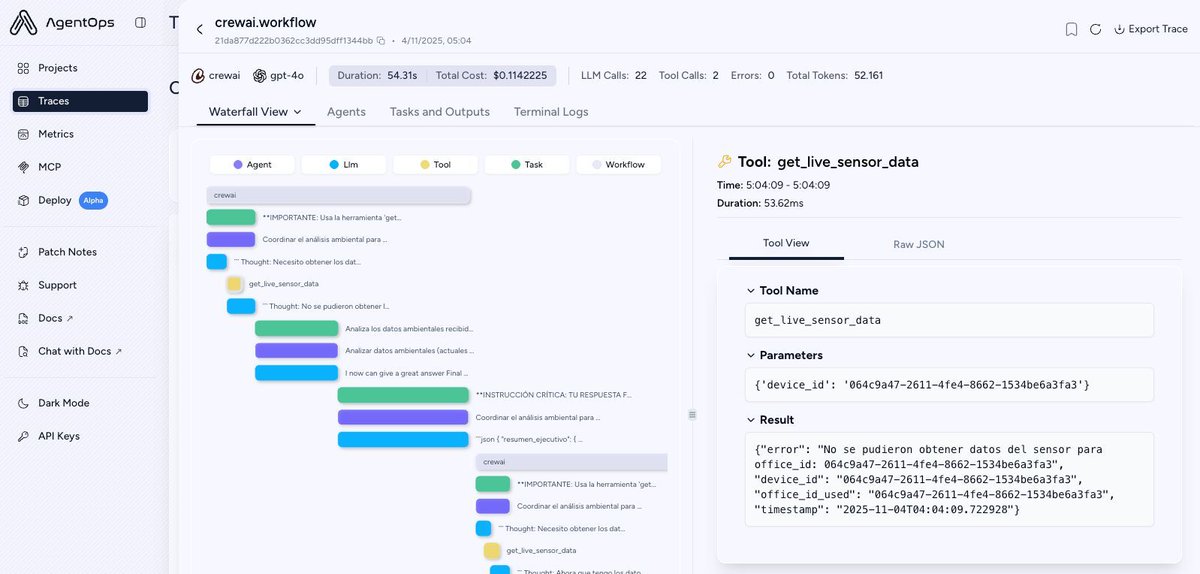Click the Metrics icon
The image size is (1200, 574).
[x=25, y=134]
